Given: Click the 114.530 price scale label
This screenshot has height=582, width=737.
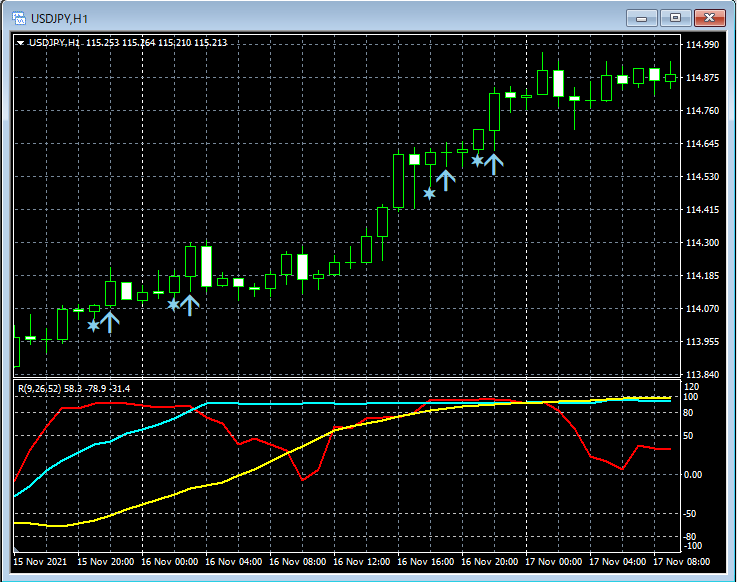Looking at the screenshot, I should [x=702, y=177].
